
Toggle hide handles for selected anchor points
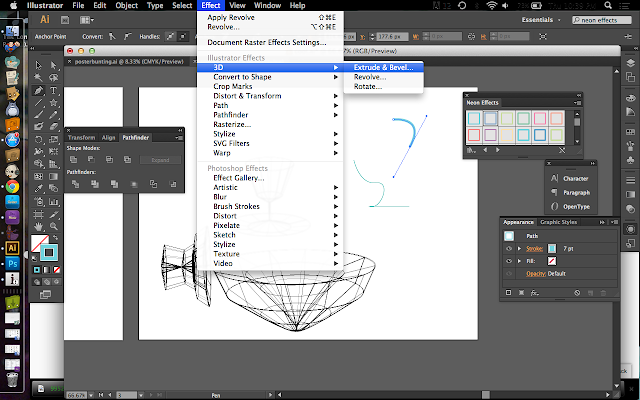183,36
